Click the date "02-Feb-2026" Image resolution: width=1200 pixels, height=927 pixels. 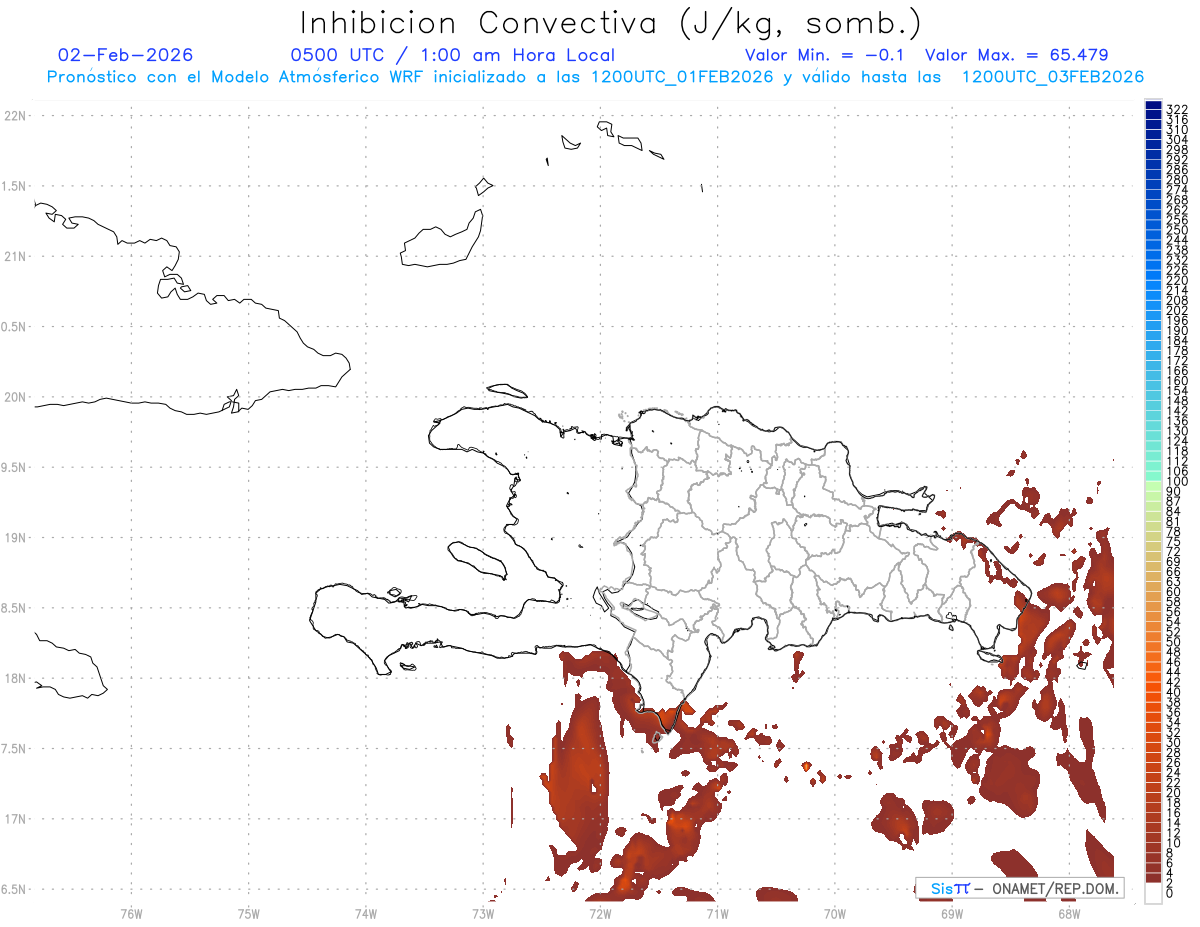click(x=126, y=55)
